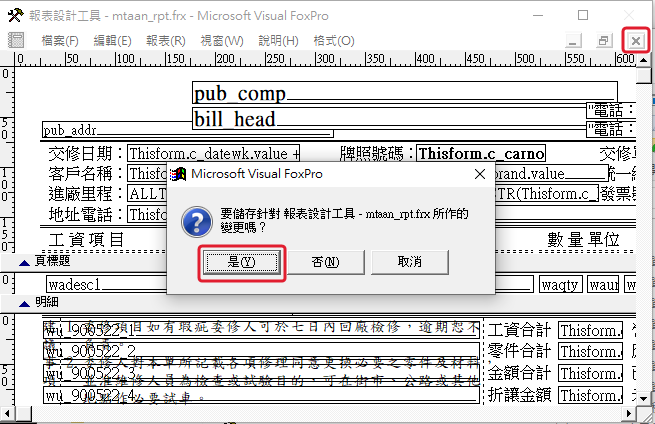The image size is (655, 424).
Task: Click the 是(Y) button to save changes
Action: click(x=242, y=262)
